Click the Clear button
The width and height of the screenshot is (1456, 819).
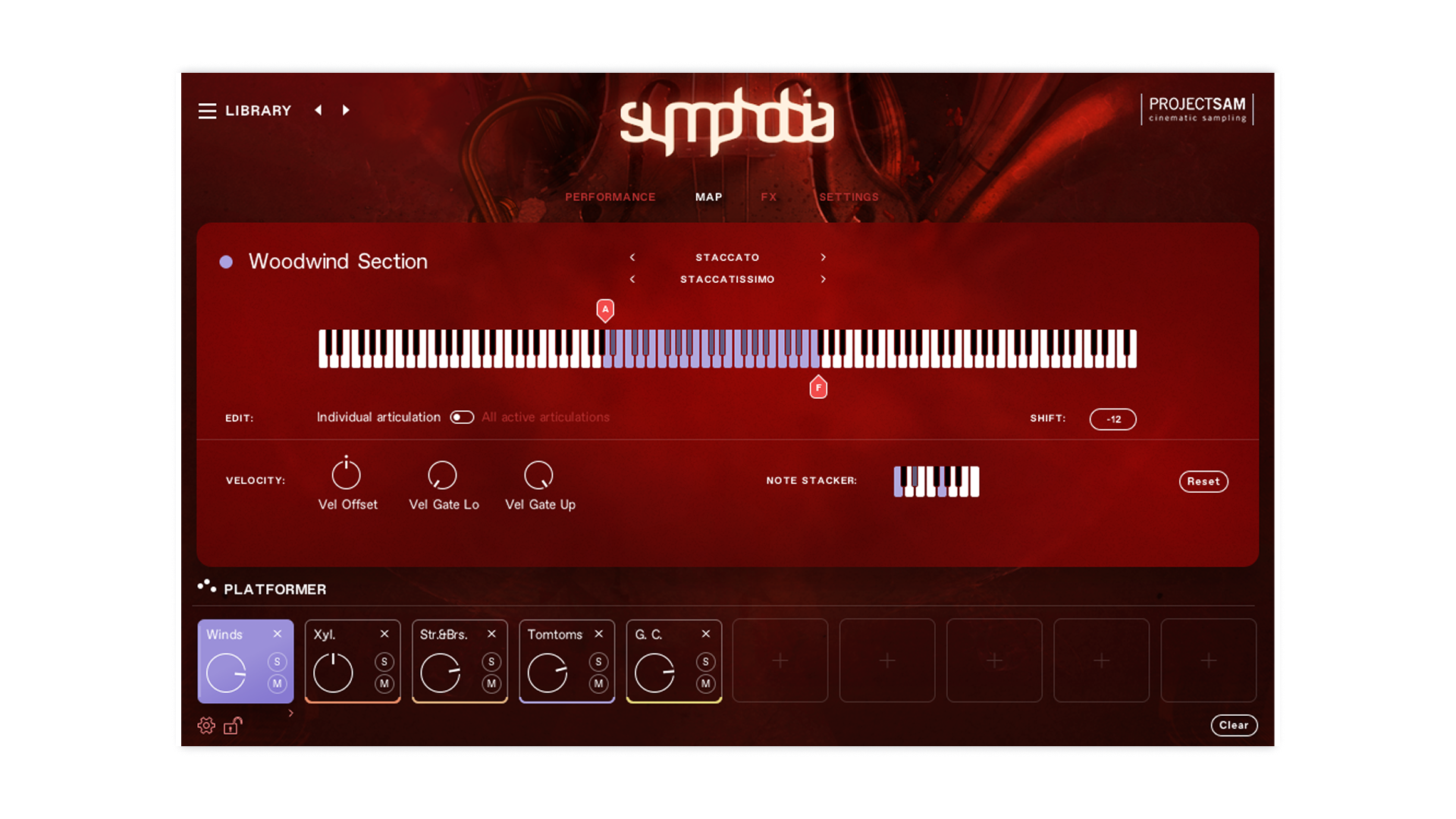[x=1234, y=726]
